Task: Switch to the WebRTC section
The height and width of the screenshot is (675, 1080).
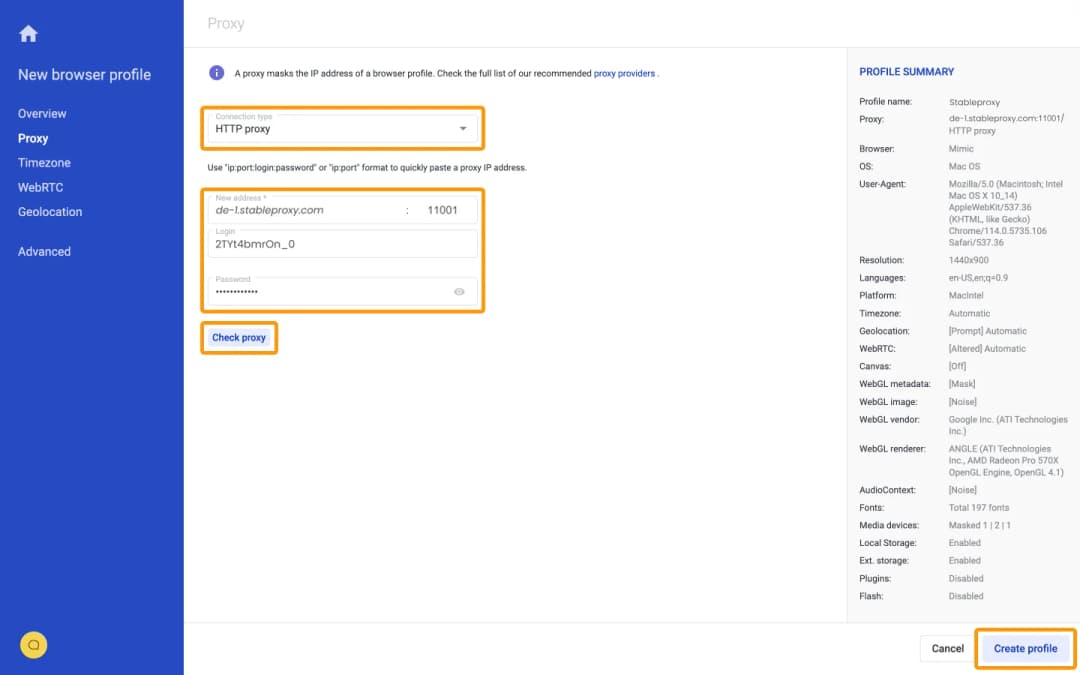Action: [40, 187]
